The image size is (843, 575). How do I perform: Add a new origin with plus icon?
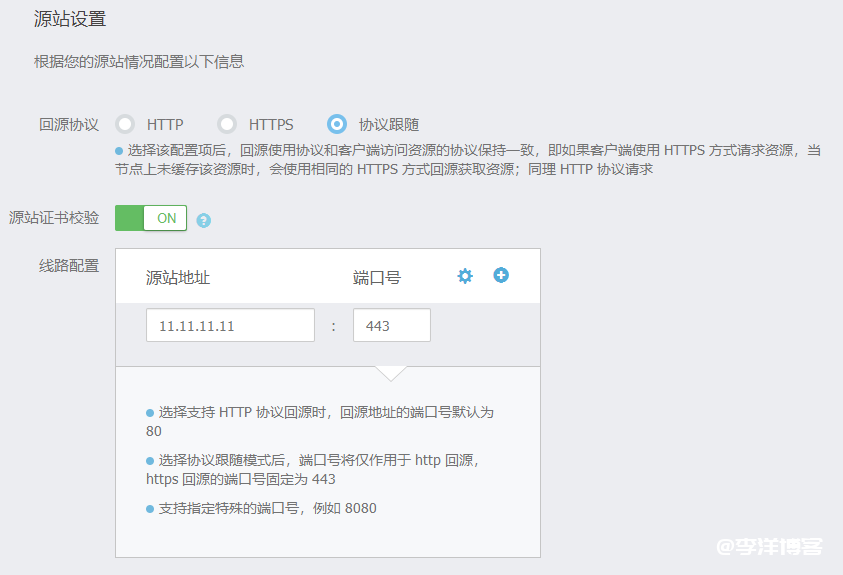click(501, 275)
